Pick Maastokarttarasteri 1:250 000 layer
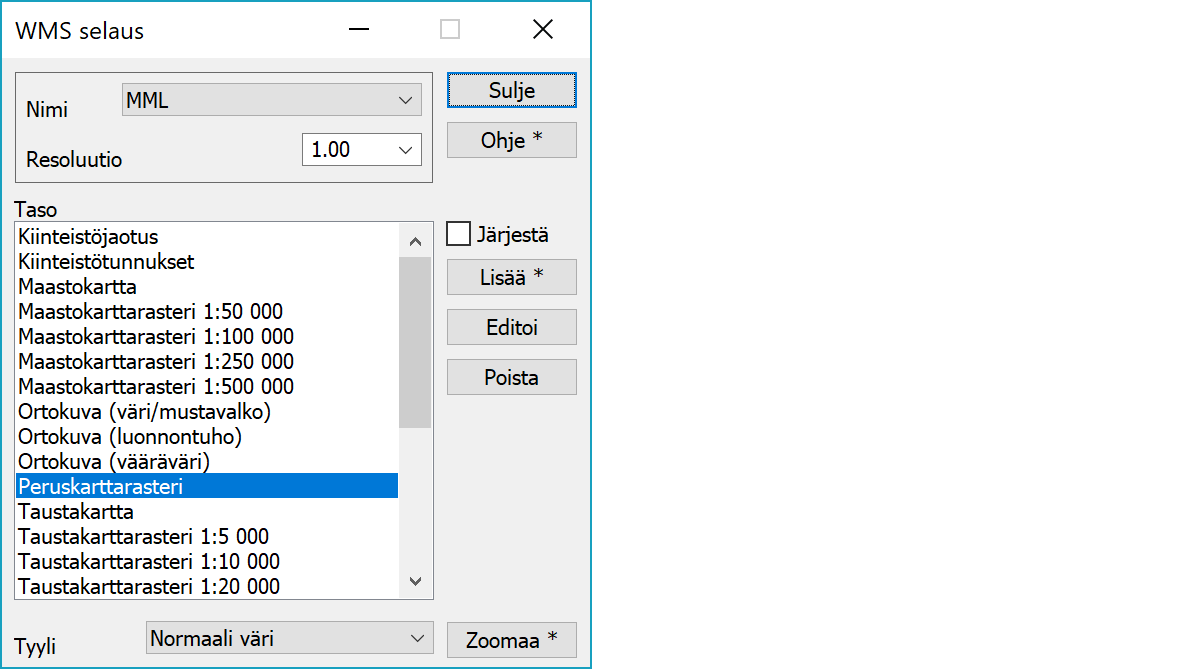 156,362
